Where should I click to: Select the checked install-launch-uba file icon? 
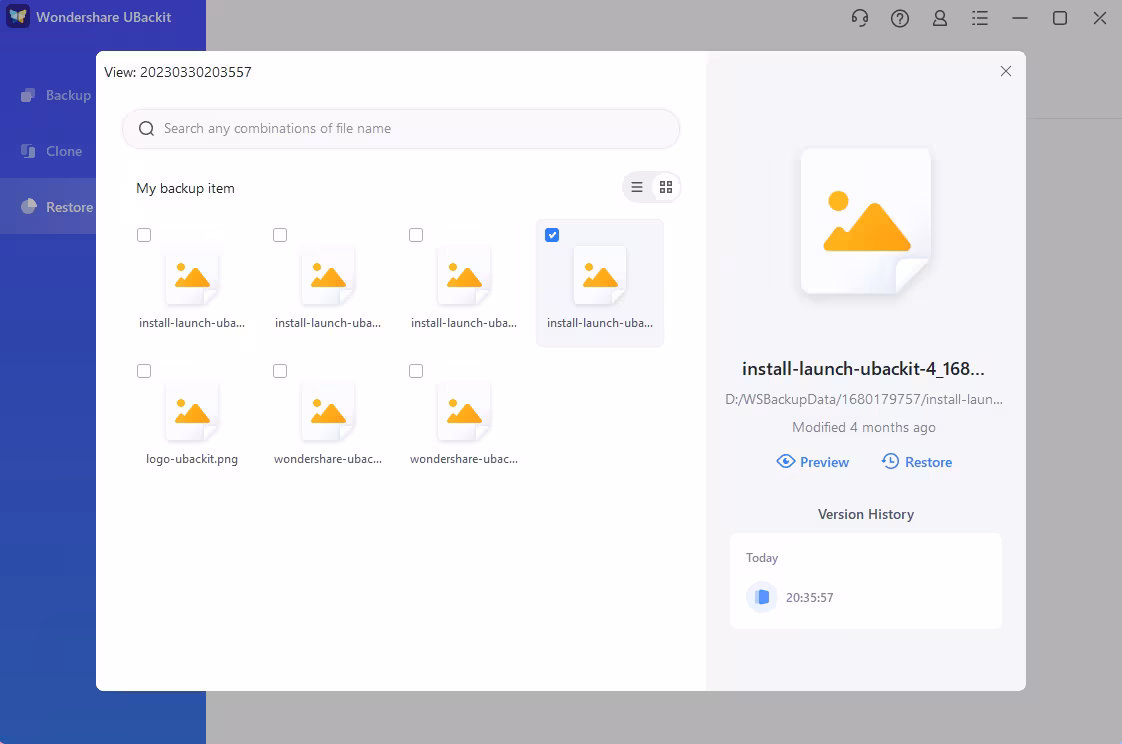pyautogui.click(x=600, y=276)
